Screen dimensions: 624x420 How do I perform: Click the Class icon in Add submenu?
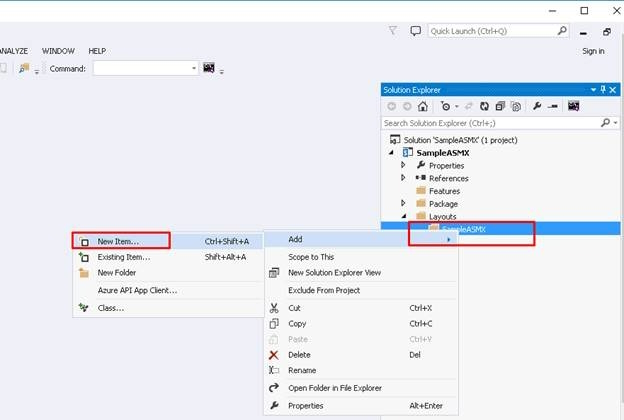[83, 307]
